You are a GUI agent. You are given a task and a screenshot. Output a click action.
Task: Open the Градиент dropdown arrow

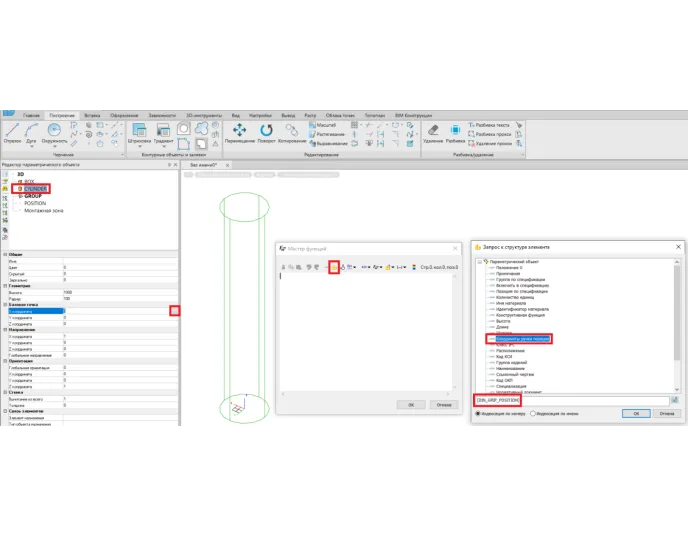[x=164, y=147]
